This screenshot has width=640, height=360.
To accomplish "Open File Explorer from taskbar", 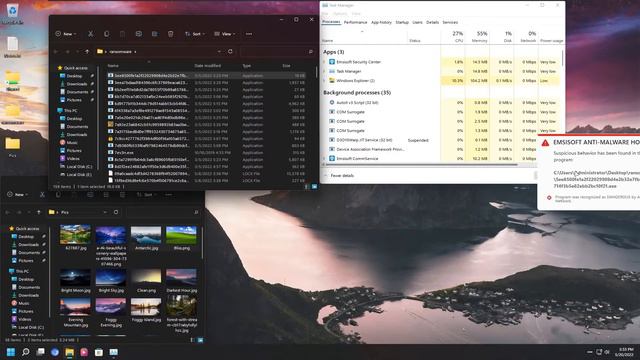I will pyautogui.click(x=69, y=352).
